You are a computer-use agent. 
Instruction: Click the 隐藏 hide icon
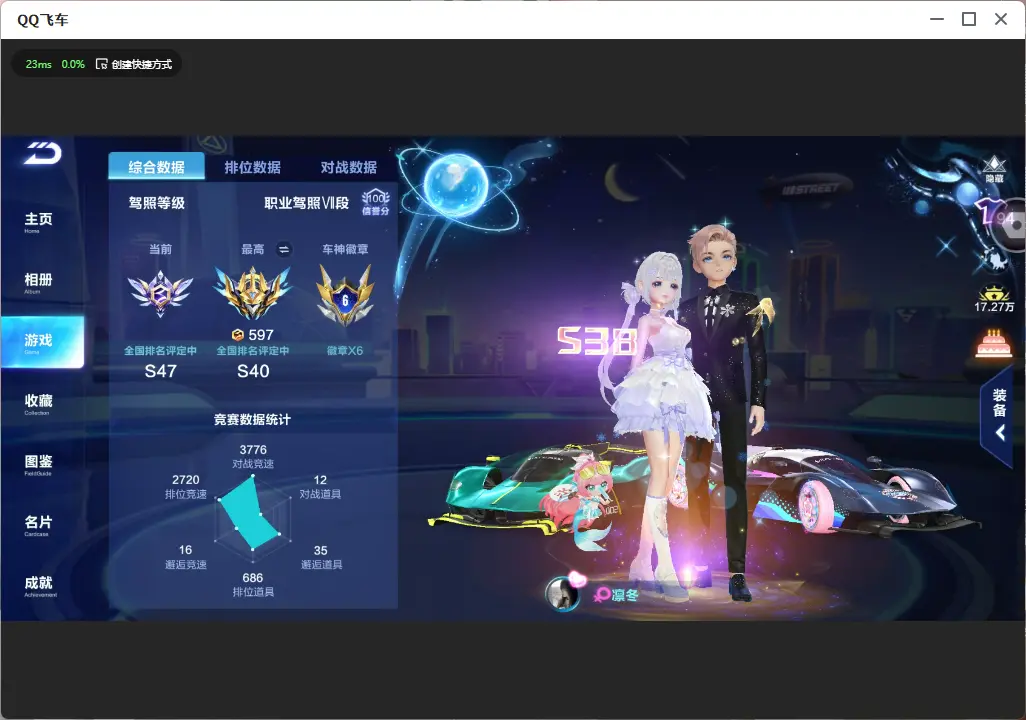994,169
